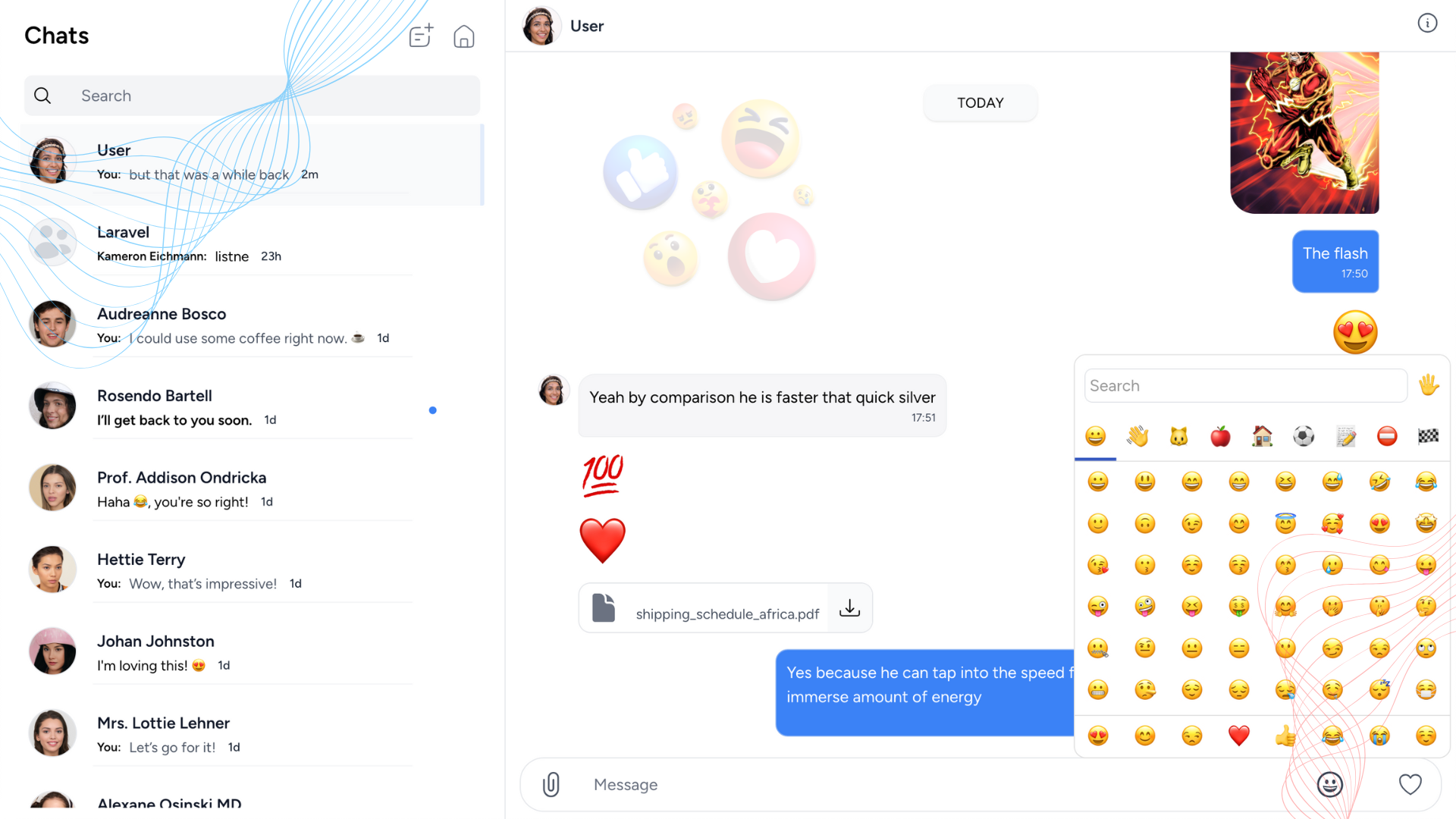
Task: Select the smiley face emoji tab
Action: 1096,436
